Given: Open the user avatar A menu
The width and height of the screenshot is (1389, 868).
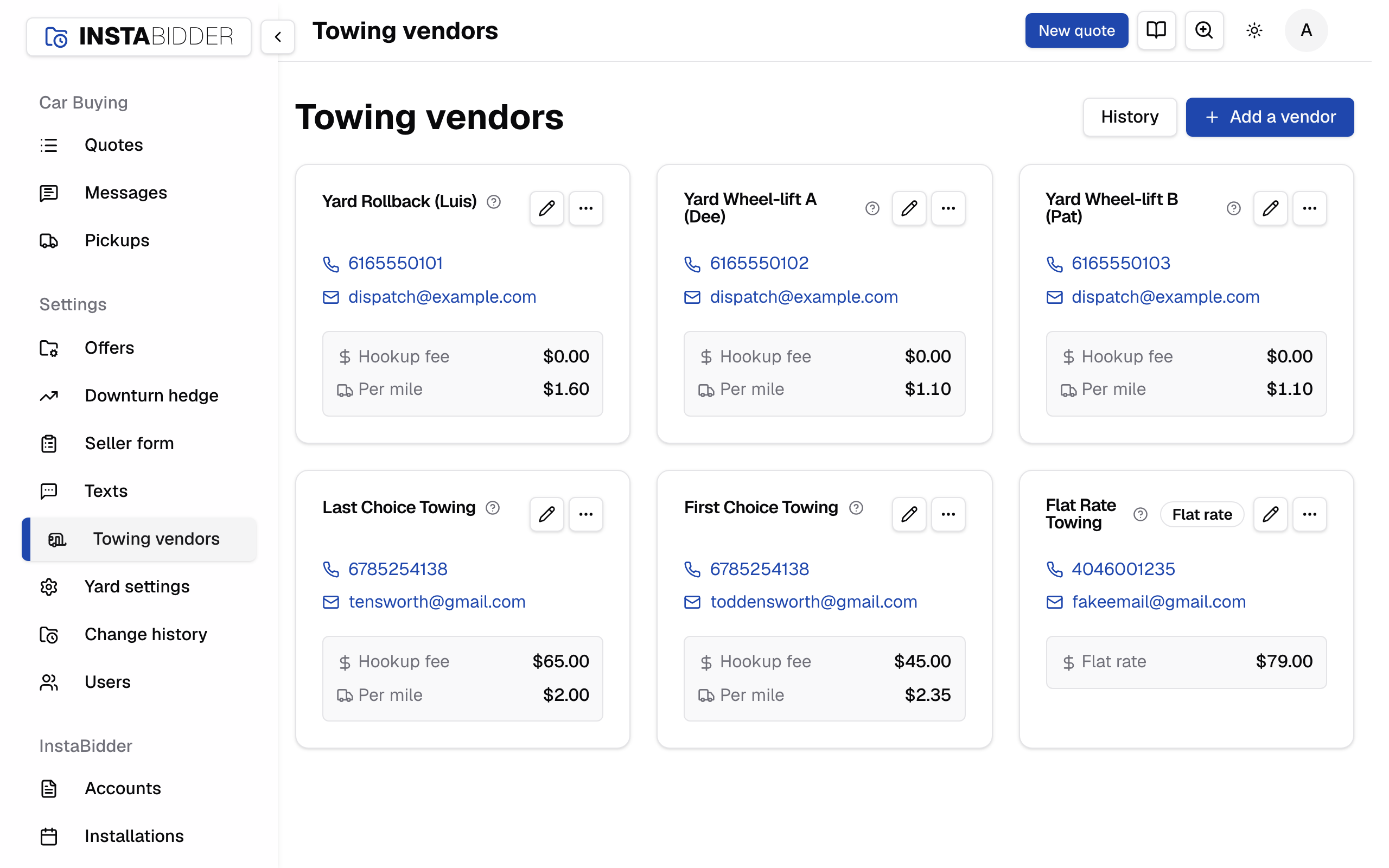Looking at the screenshot, I should [x=1306, y=30].
